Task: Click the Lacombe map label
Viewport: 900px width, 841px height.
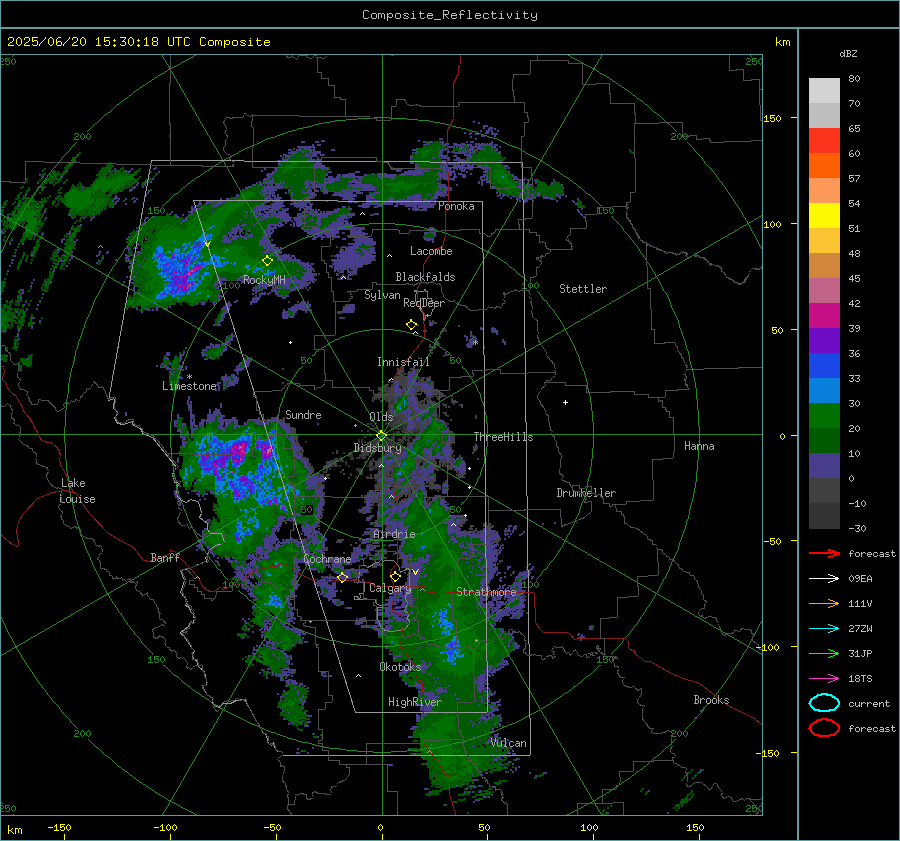Action: click(x=431, y=251)
